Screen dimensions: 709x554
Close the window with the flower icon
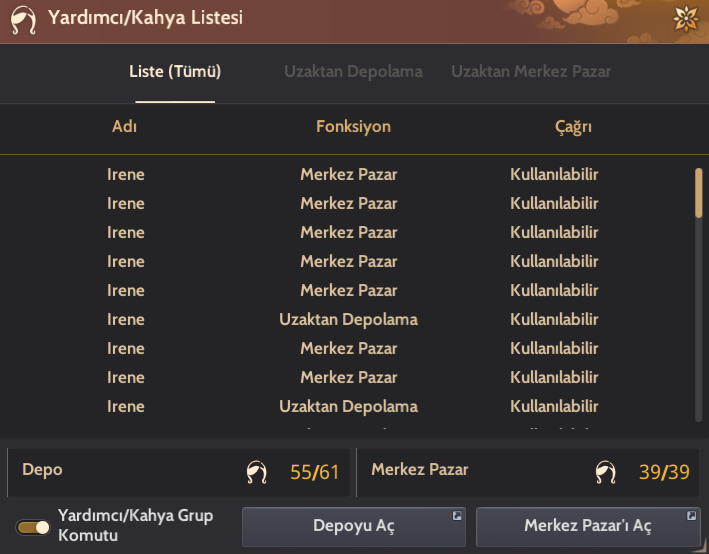point(686,19)
